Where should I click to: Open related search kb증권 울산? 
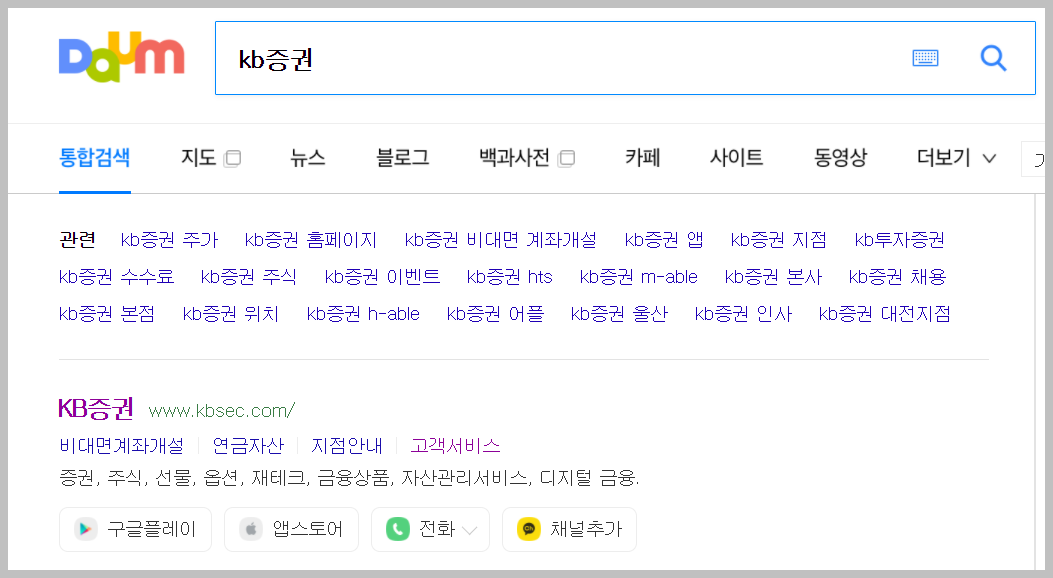click(619, 314)
